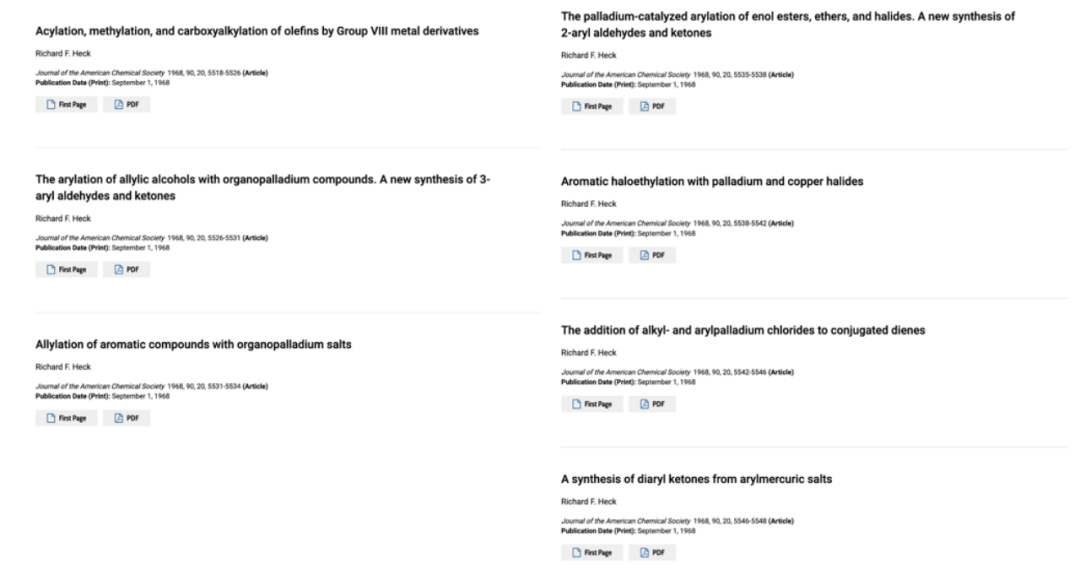This screenshot has height=586, width=1080.
Task: Open PDF for Aromatic haloethylation article
Action: coord(652,255)
